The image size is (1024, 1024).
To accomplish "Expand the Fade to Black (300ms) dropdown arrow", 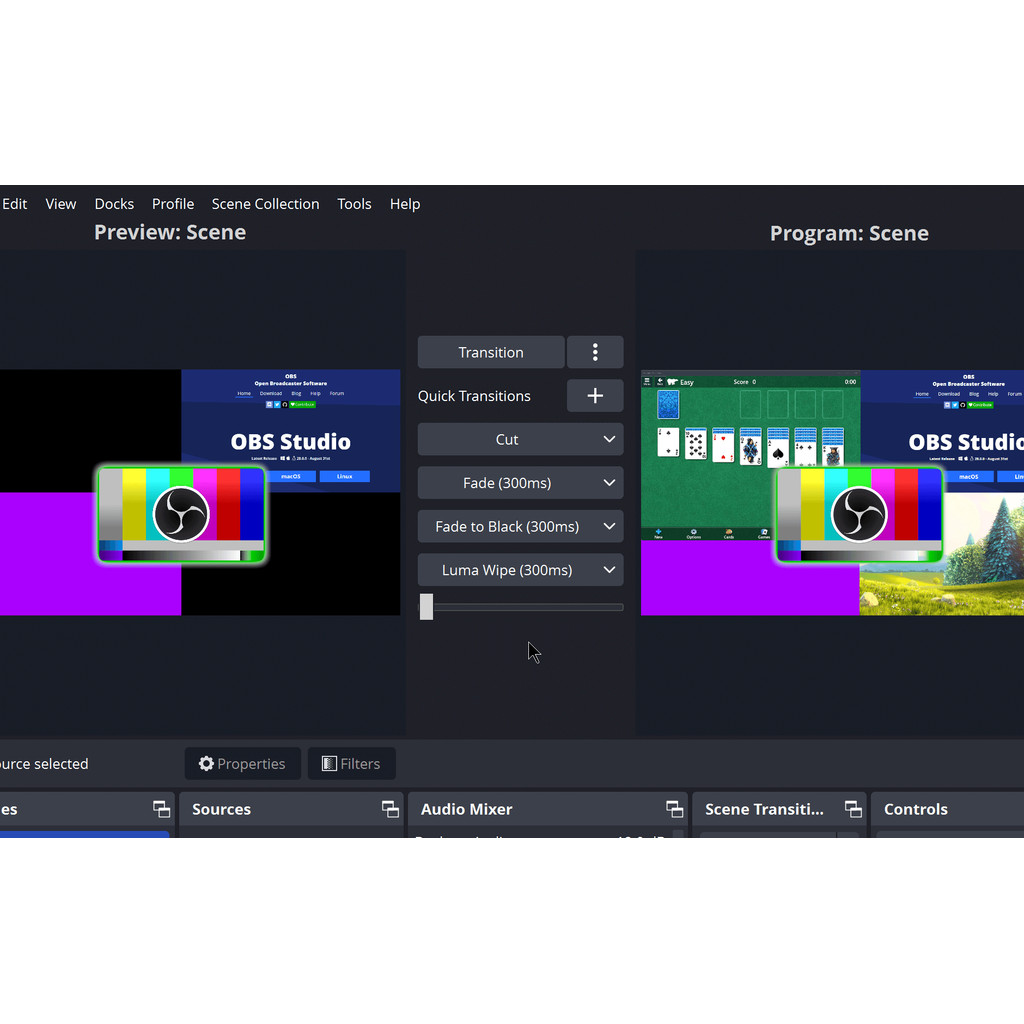I will (x=609, y=526).
